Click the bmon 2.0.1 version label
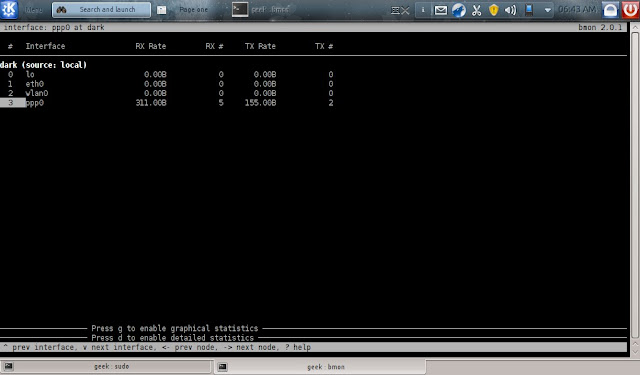 pyautogui.click(x=600, y=27)
